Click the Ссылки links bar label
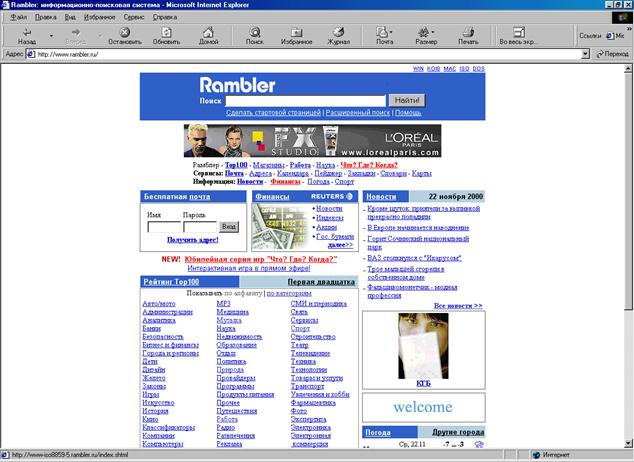Viewport: 634px width, 462px height. (590, 36)
